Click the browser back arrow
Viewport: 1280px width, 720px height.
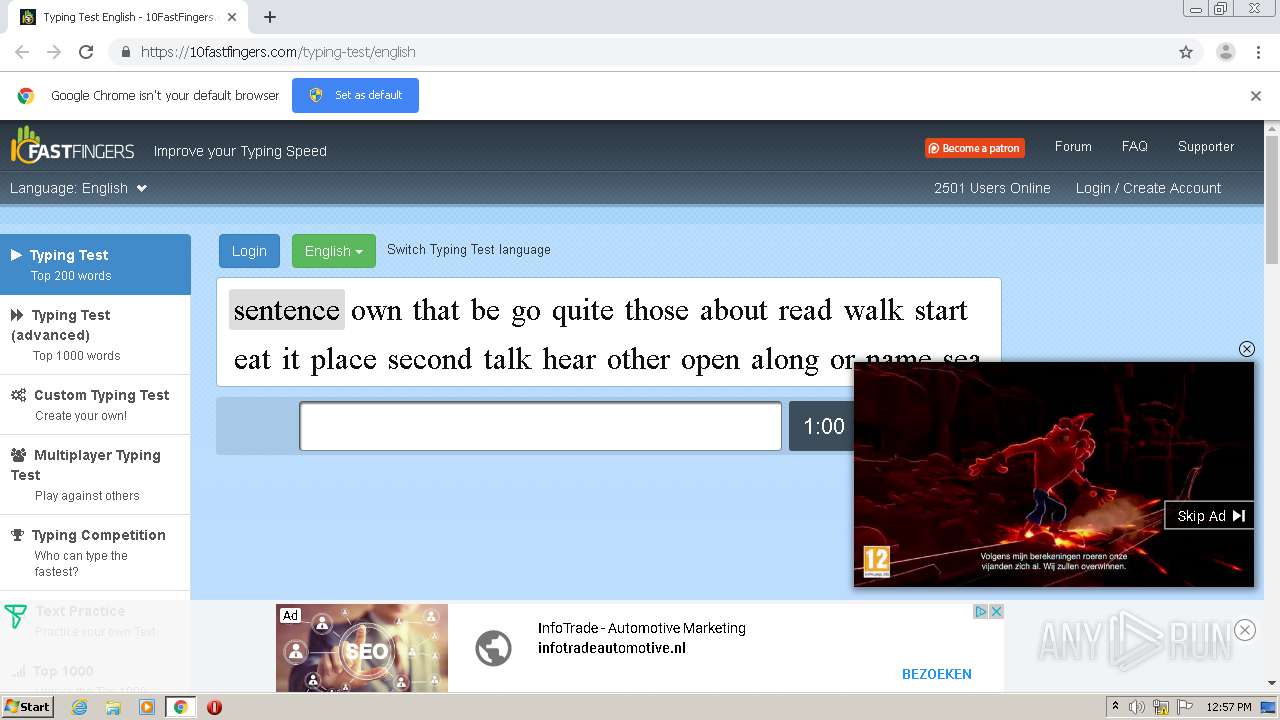click(22, 52)
